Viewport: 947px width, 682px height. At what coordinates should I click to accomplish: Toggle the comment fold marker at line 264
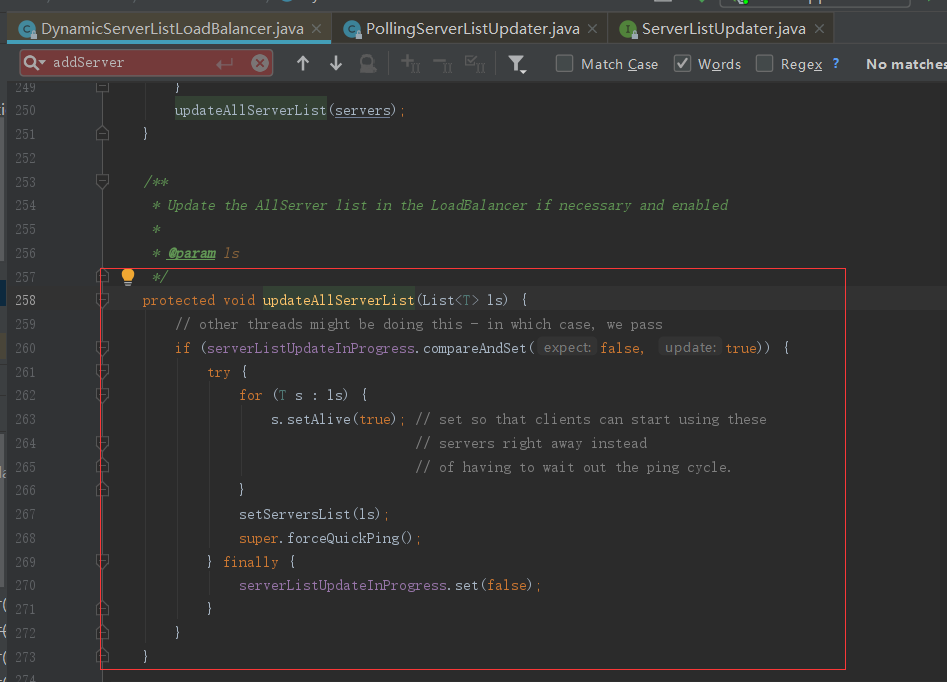pos(103,443)
